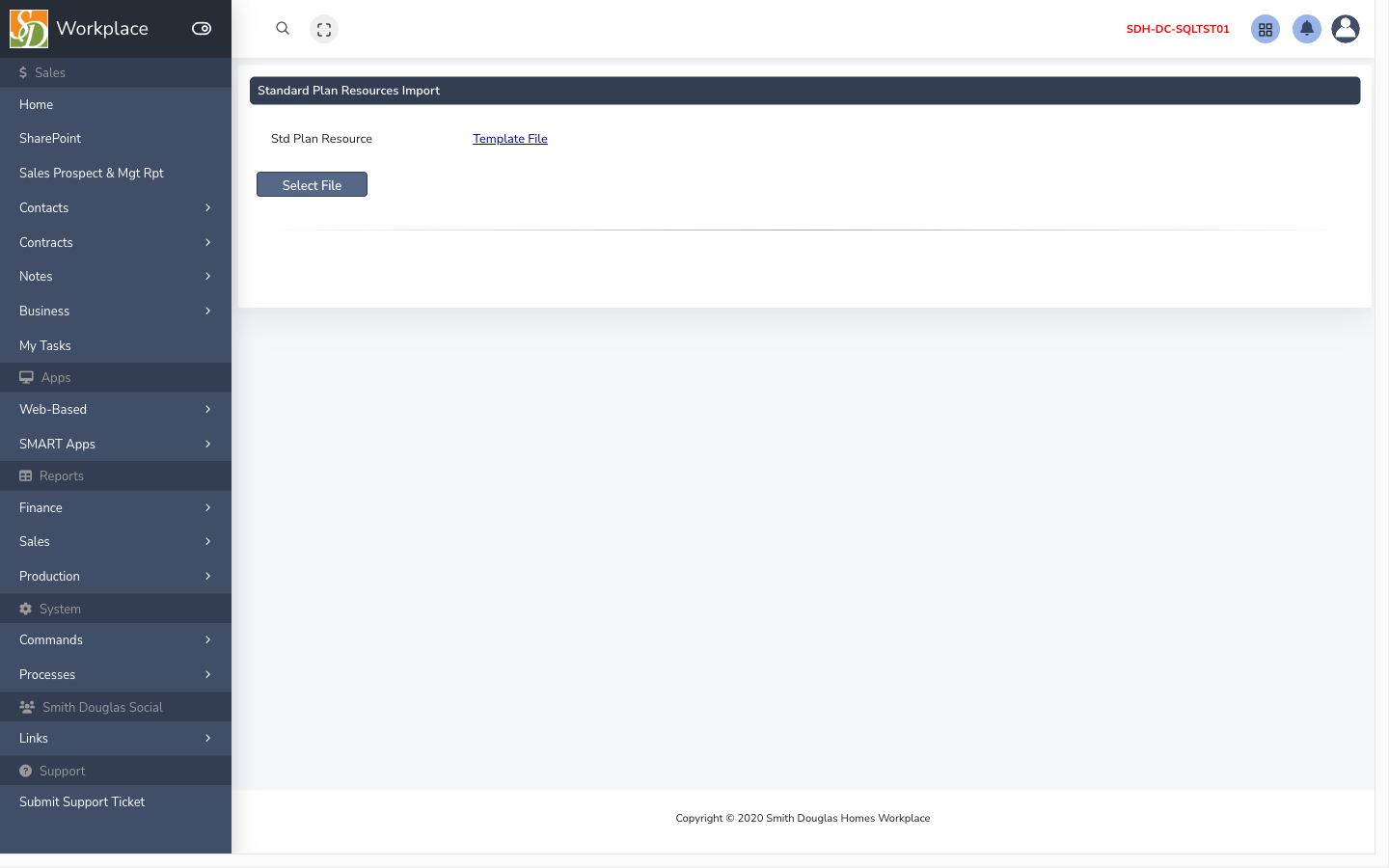Expand the Contacts submenu
Image resolution: width=1389 pixels, height=868 pixels.
[x=116, y=207]
